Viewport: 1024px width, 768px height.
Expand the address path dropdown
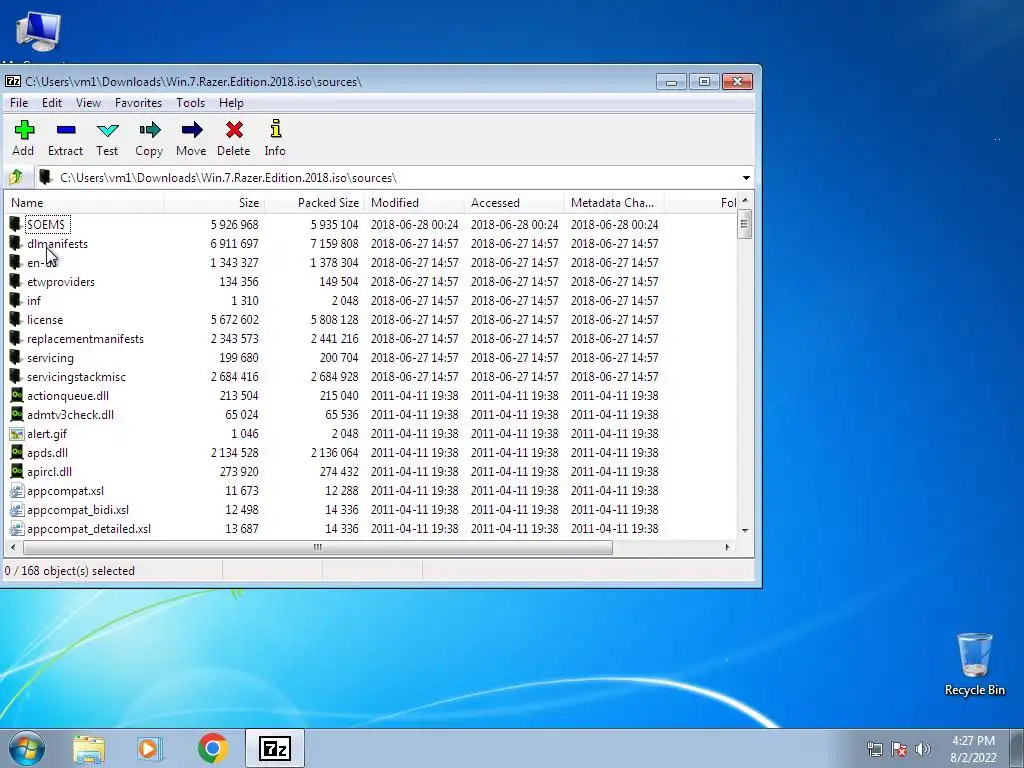[x=746, y=178]
